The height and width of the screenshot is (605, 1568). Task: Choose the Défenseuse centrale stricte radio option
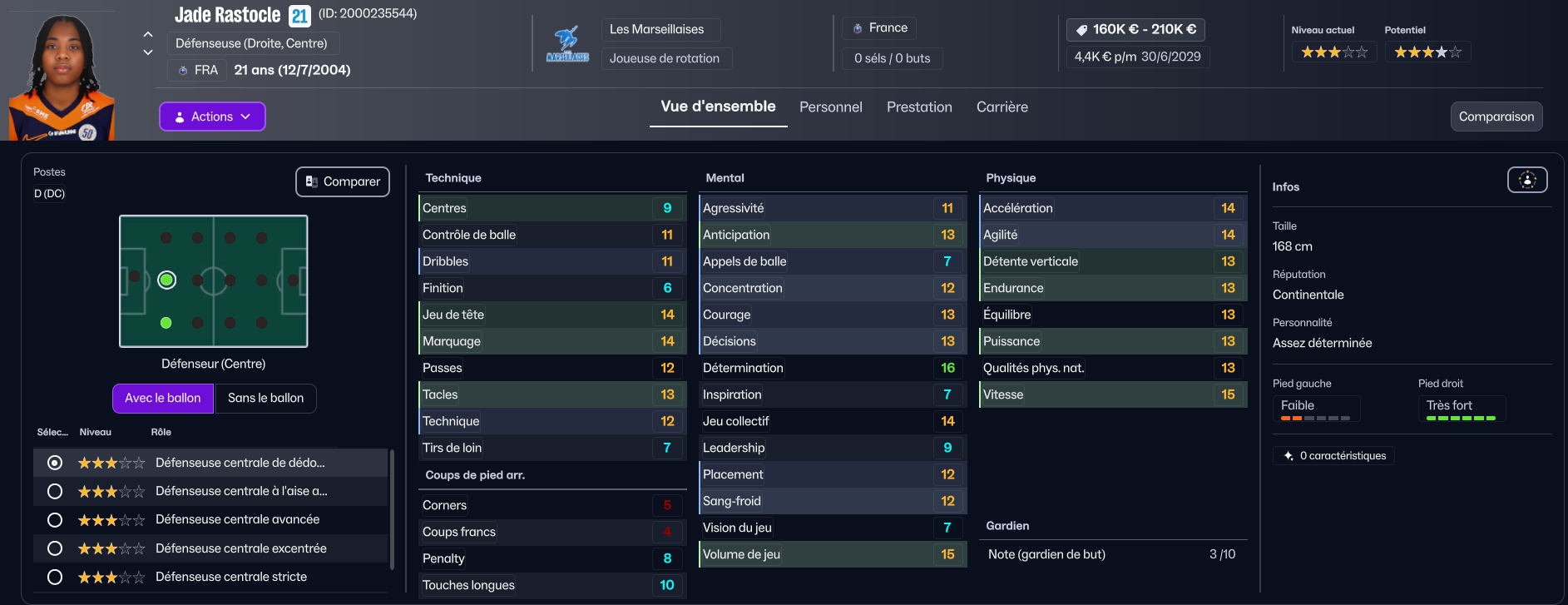click(x=55, y=578)
